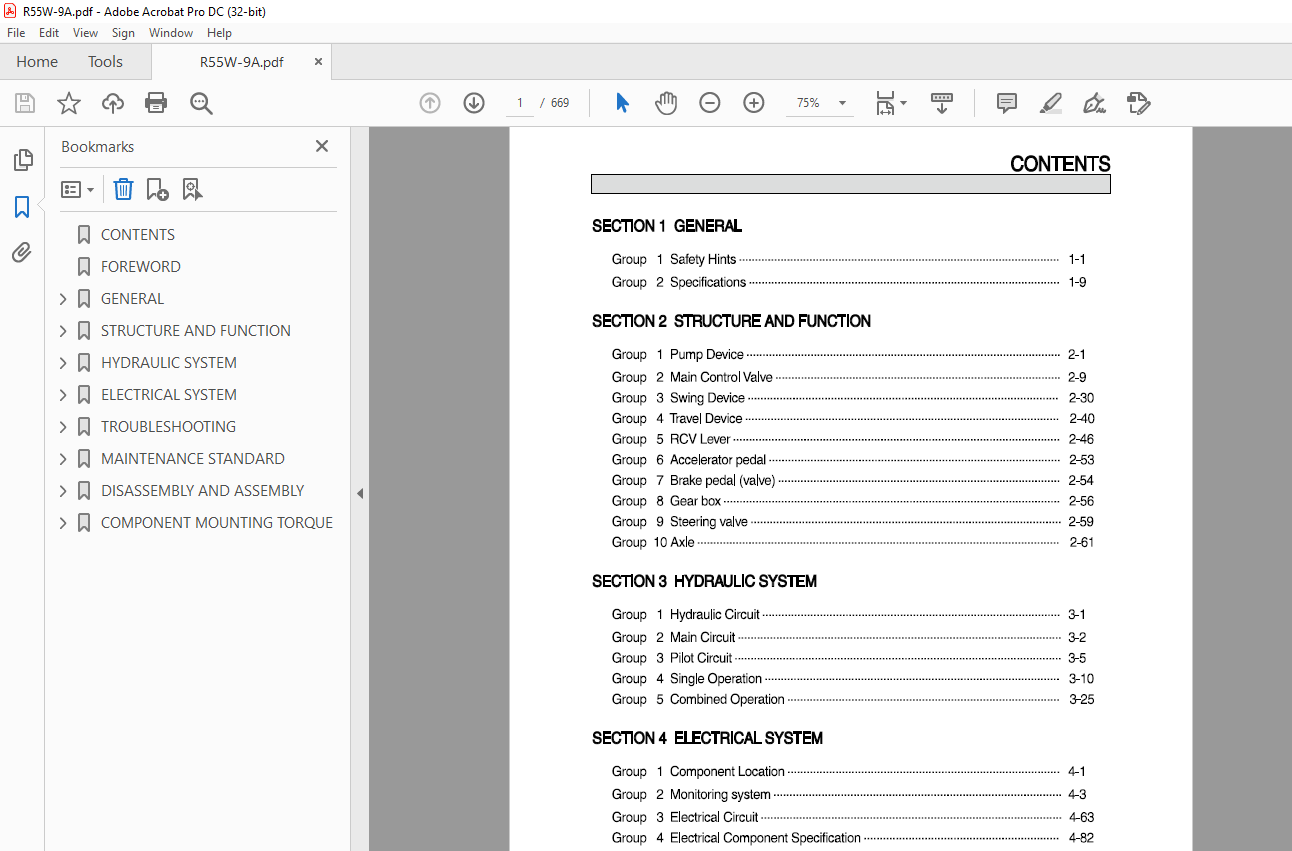Expand the HYDRAULIC SYSTEM bookmark
The width and height of the screenshot is (1292, 851).
coord(63,363)
